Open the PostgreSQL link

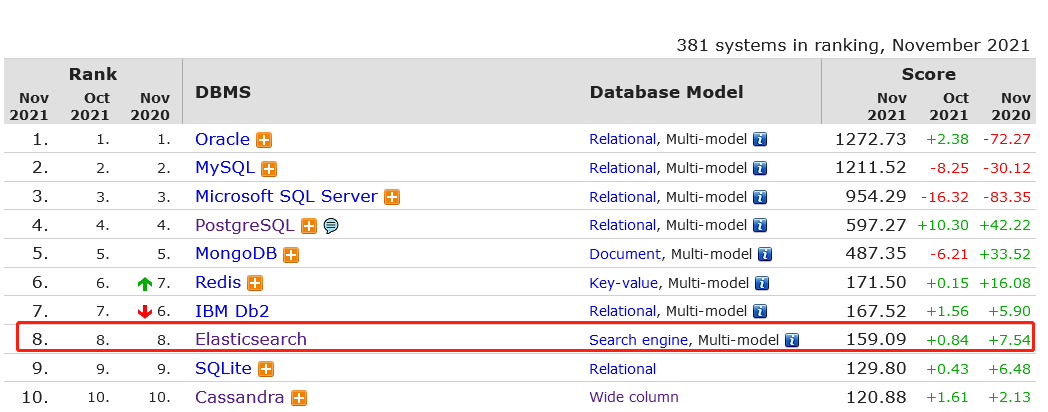245,225
